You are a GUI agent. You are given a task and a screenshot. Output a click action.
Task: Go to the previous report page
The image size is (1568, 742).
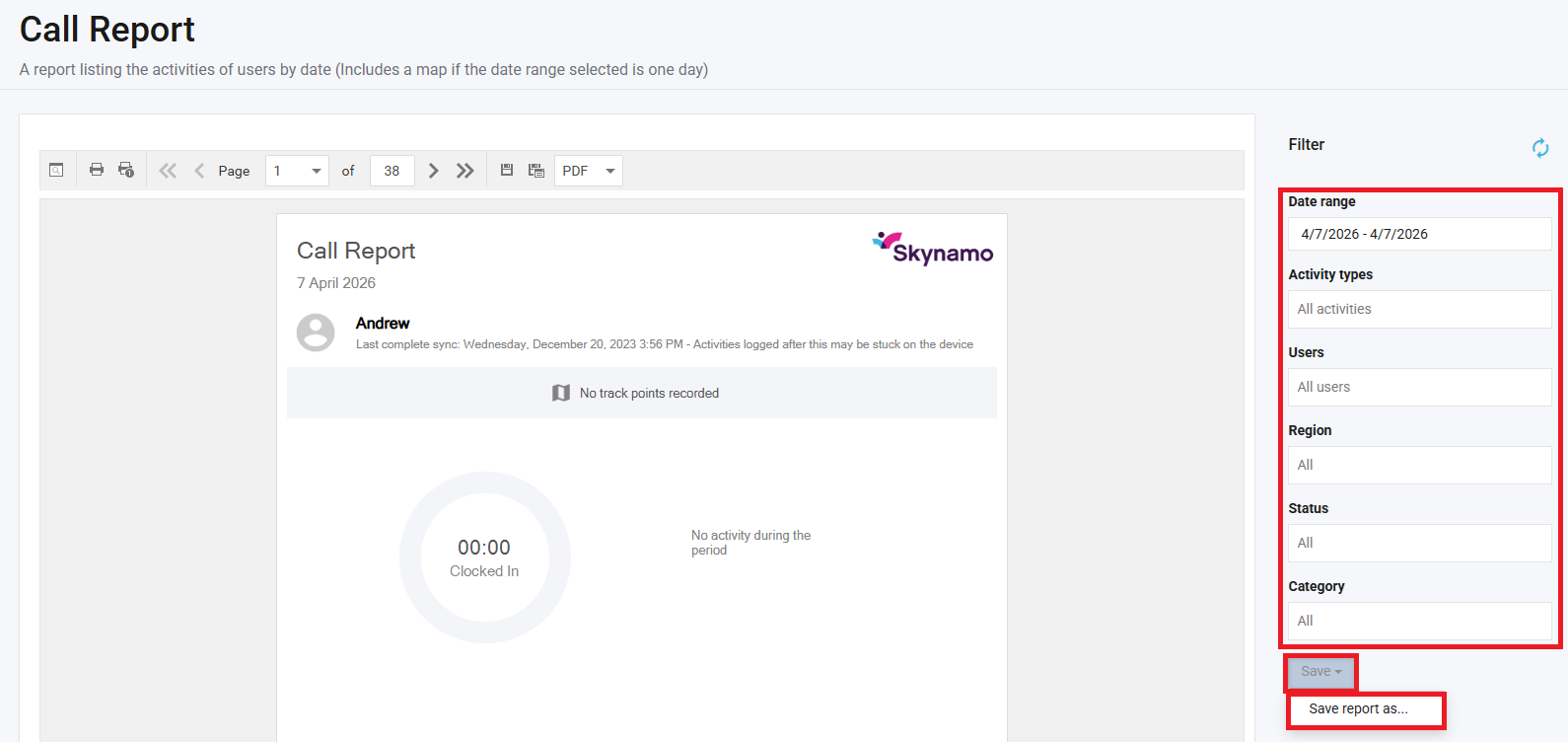pyautogui.click(x=199, y=171)
